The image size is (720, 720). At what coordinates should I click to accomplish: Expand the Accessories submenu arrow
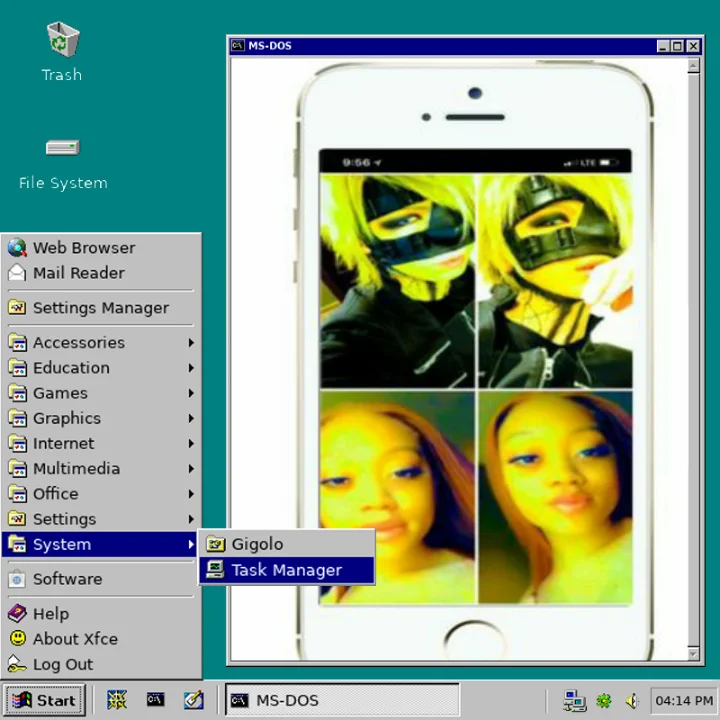point(191,343)
